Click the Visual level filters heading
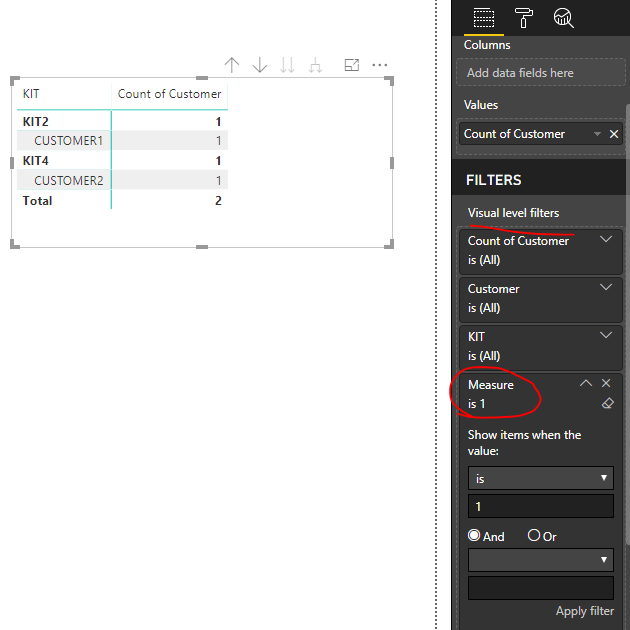 click(513, 213)
